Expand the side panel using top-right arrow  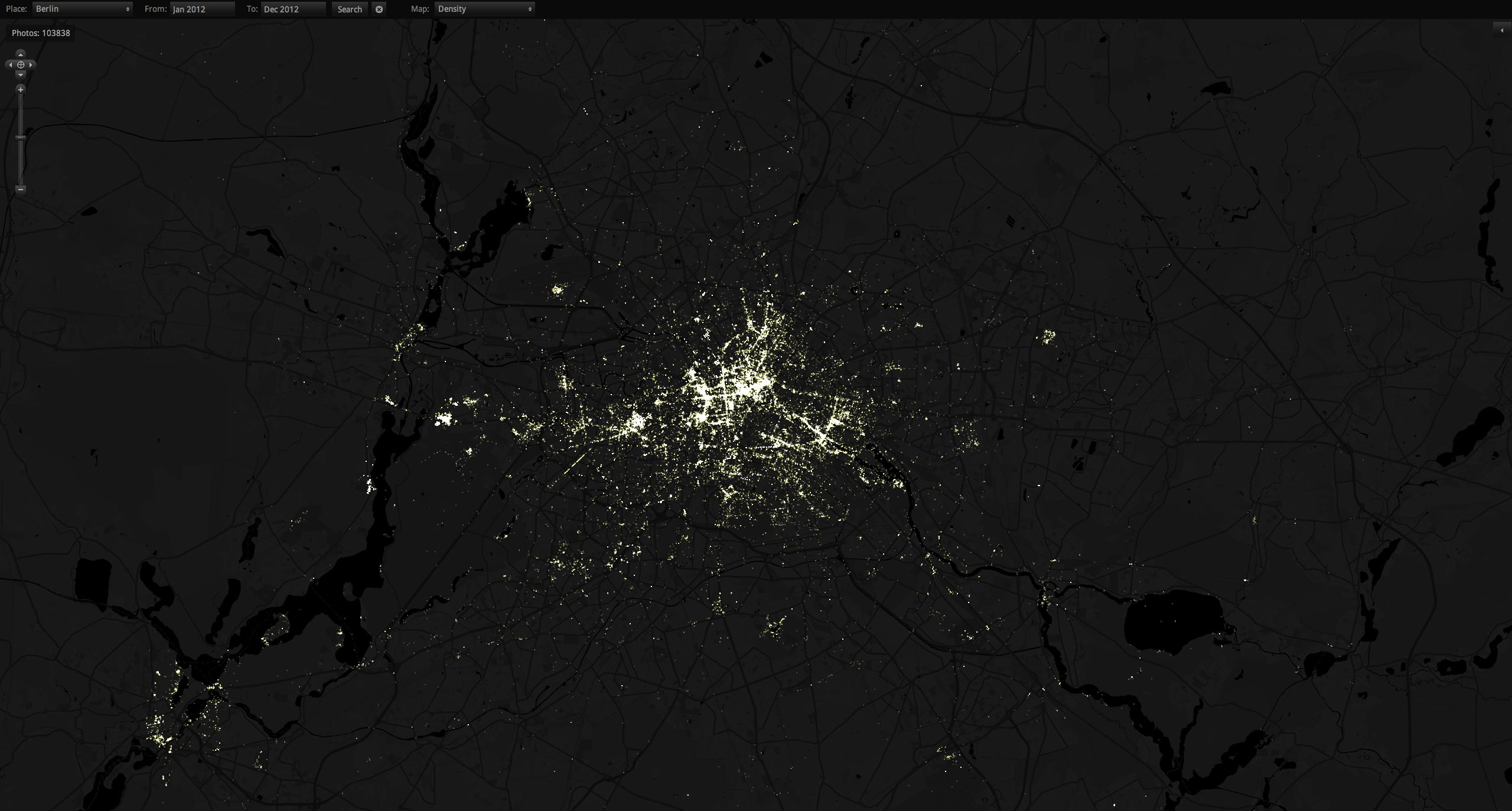pyautogui.click(x=1501, y=30)
